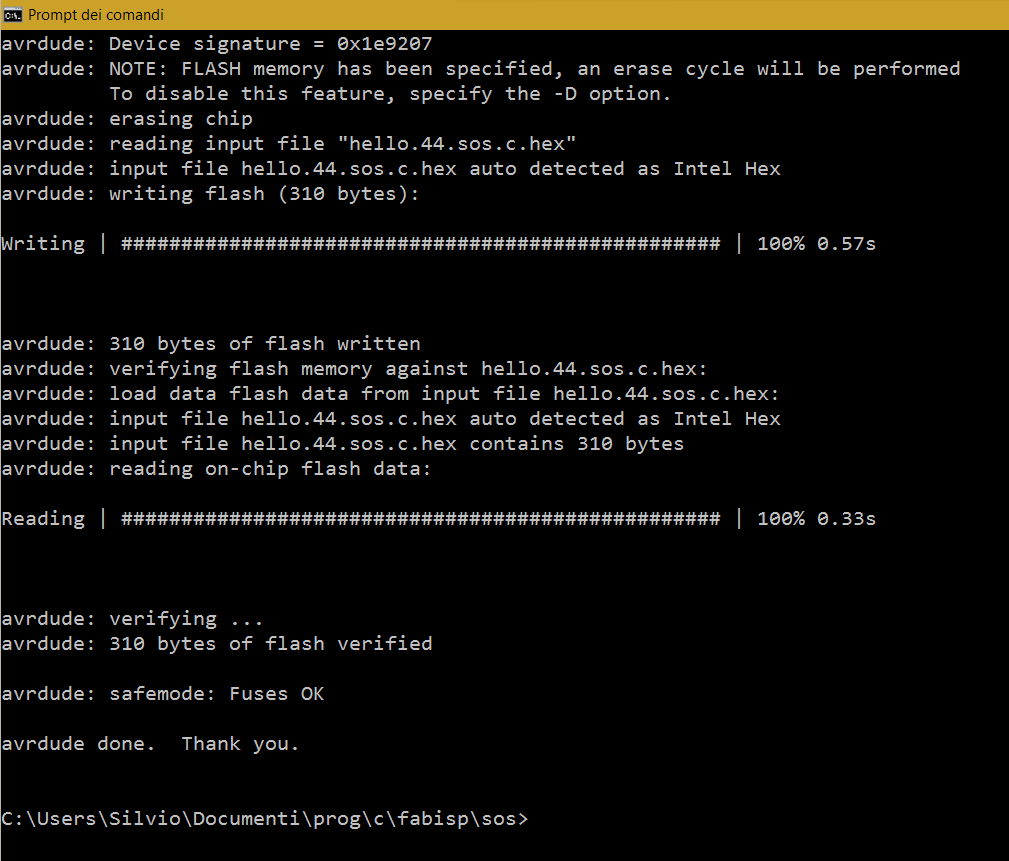The height and width of the screenshot is (861, 1009).
Task: Click 'verifying flash memory against' line
Action: pos(354,369)
